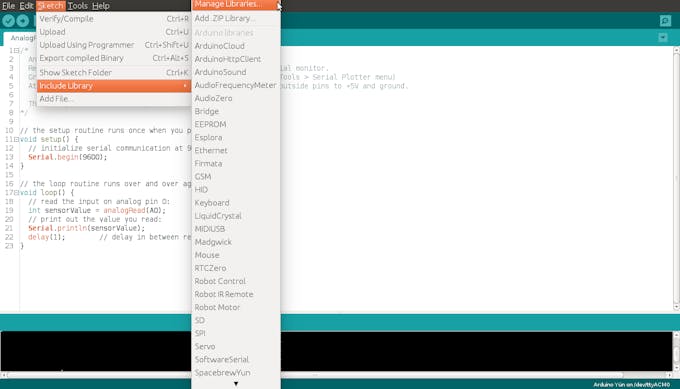Open the Tools menu
This screenshot has width=680, height=389.
[x=78, y=6]
